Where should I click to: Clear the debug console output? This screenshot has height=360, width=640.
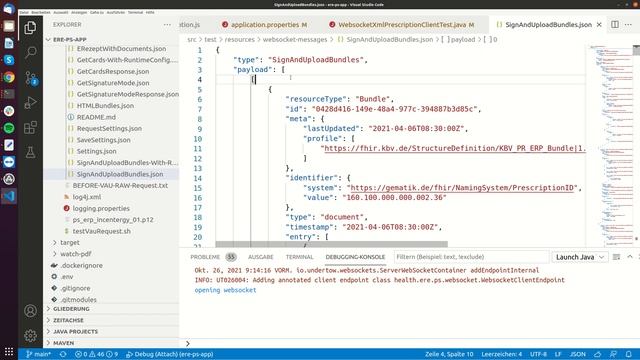616,257
